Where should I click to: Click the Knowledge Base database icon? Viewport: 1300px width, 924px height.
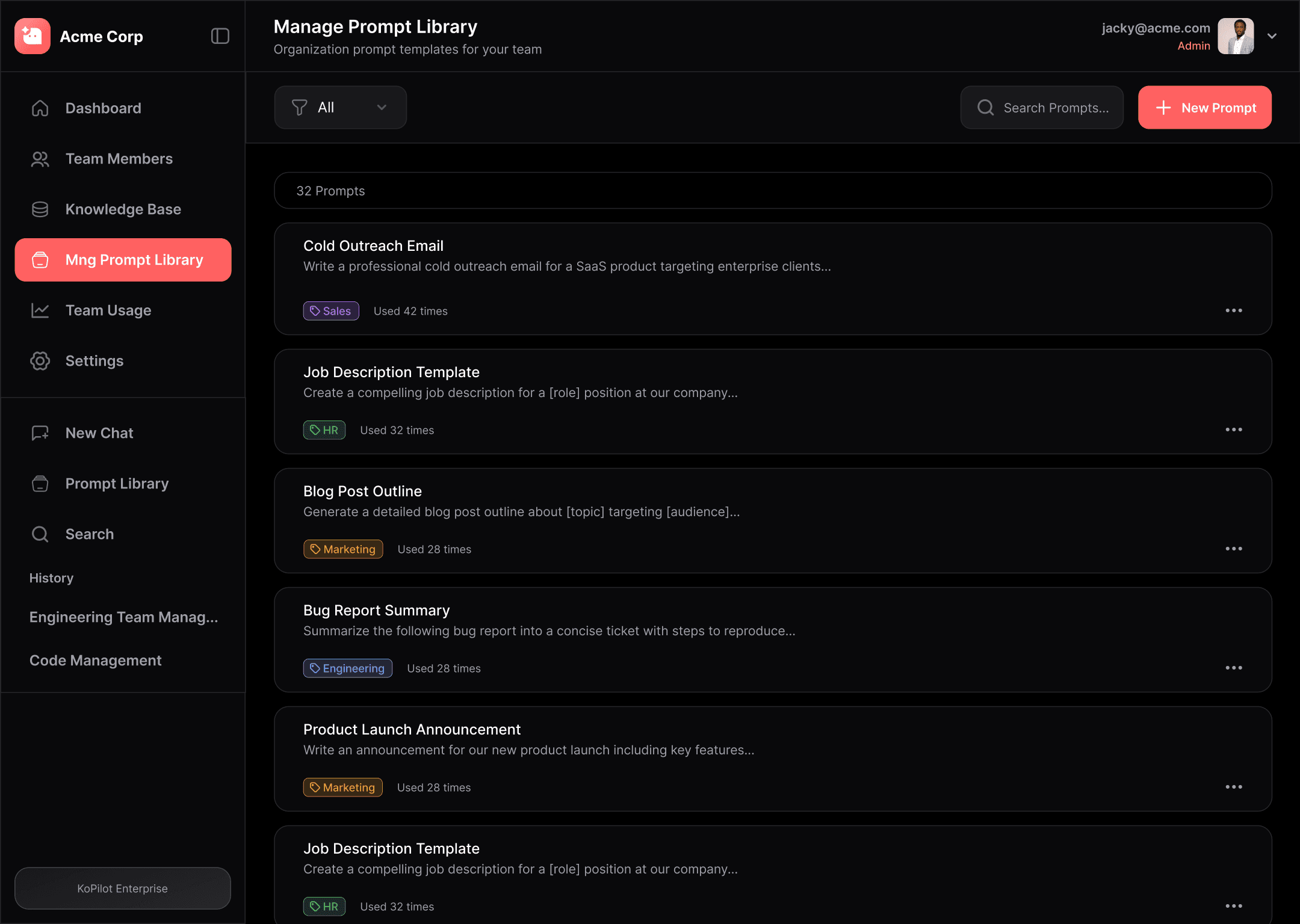pos(40,209)
